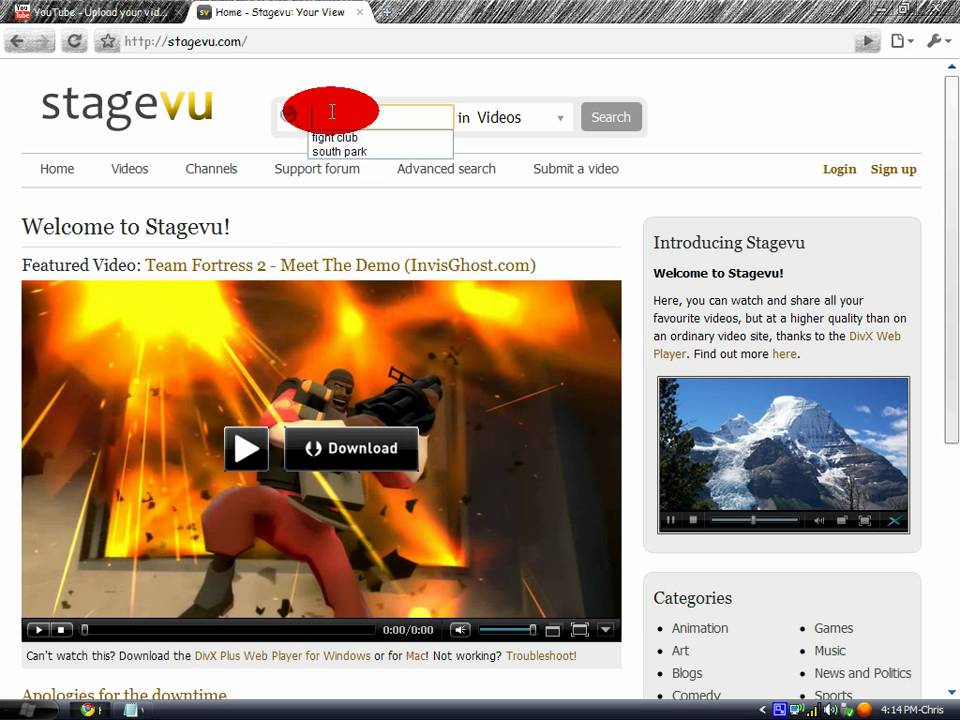Click the Login link
960x720 pixels.
tap(839, 170)
